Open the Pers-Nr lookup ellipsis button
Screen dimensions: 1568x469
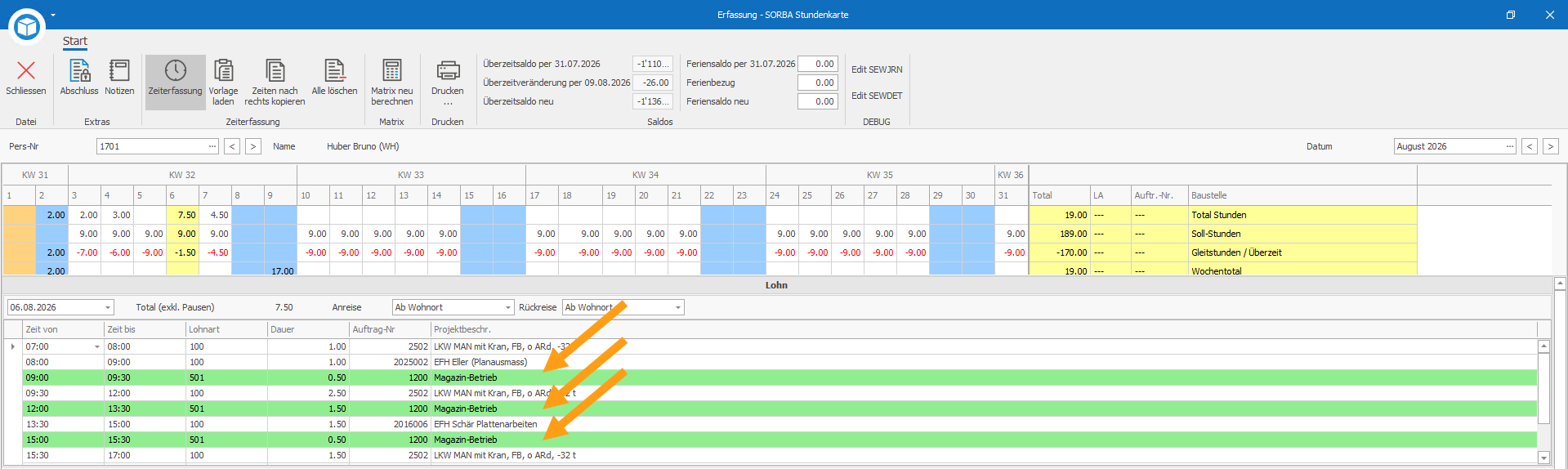click(212, 146)
